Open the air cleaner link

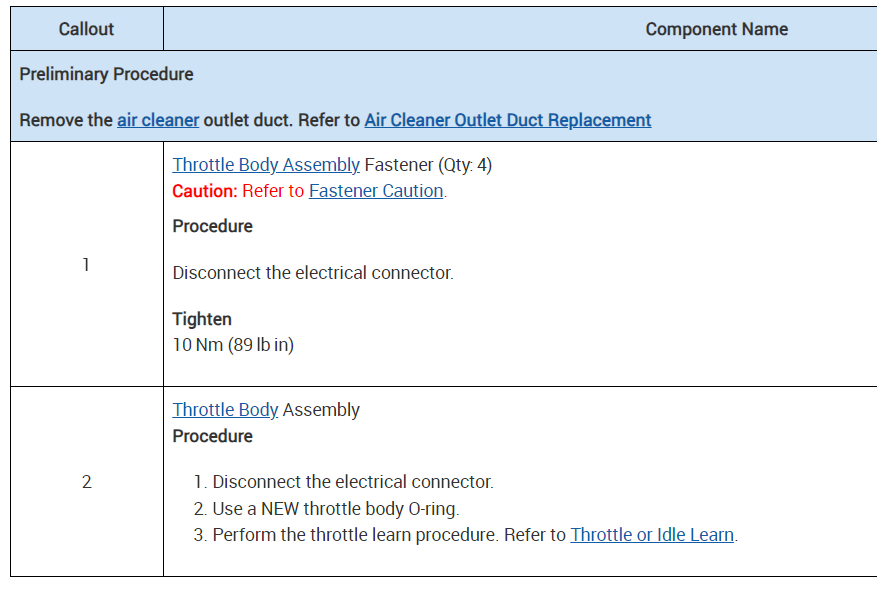158,120
